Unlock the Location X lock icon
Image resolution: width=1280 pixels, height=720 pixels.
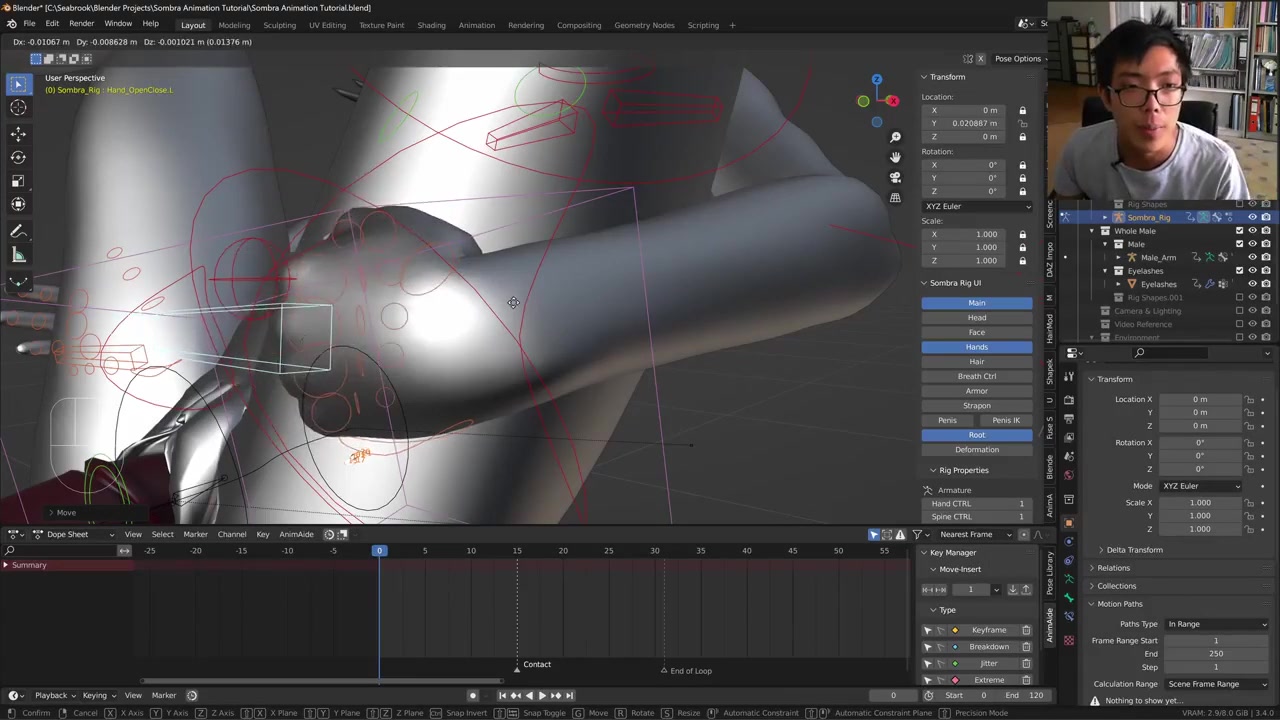(x=1022, y=110)
